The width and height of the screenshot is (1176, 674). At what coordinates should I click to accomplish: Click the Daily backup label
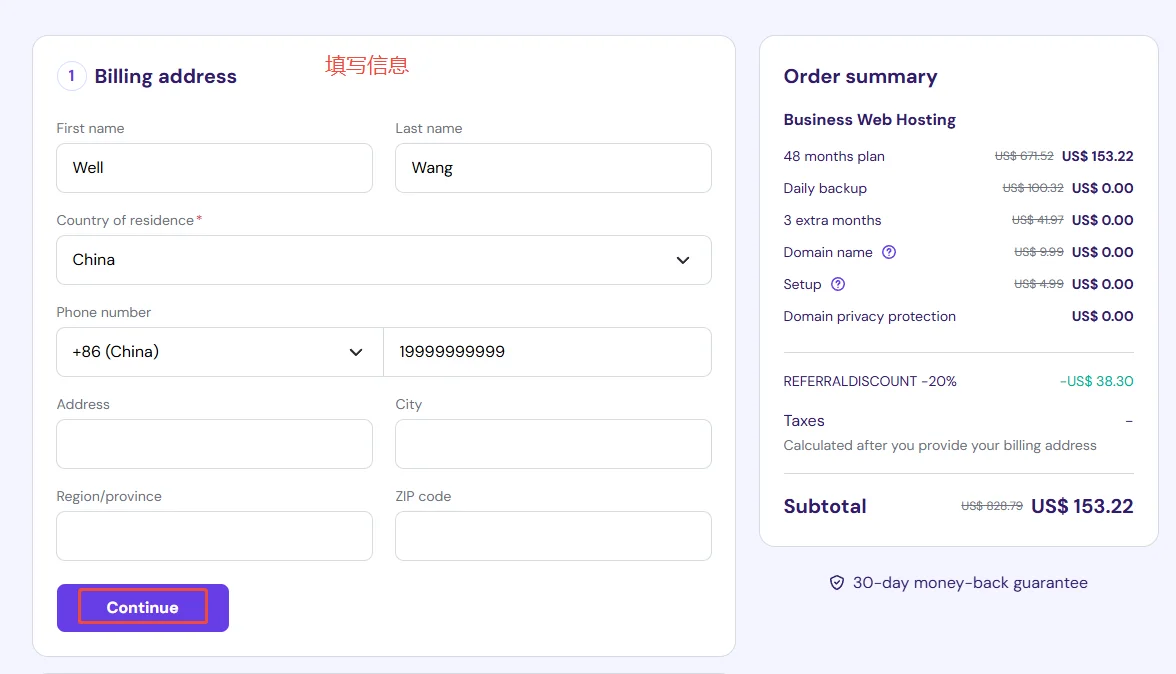tap(825, 188)
